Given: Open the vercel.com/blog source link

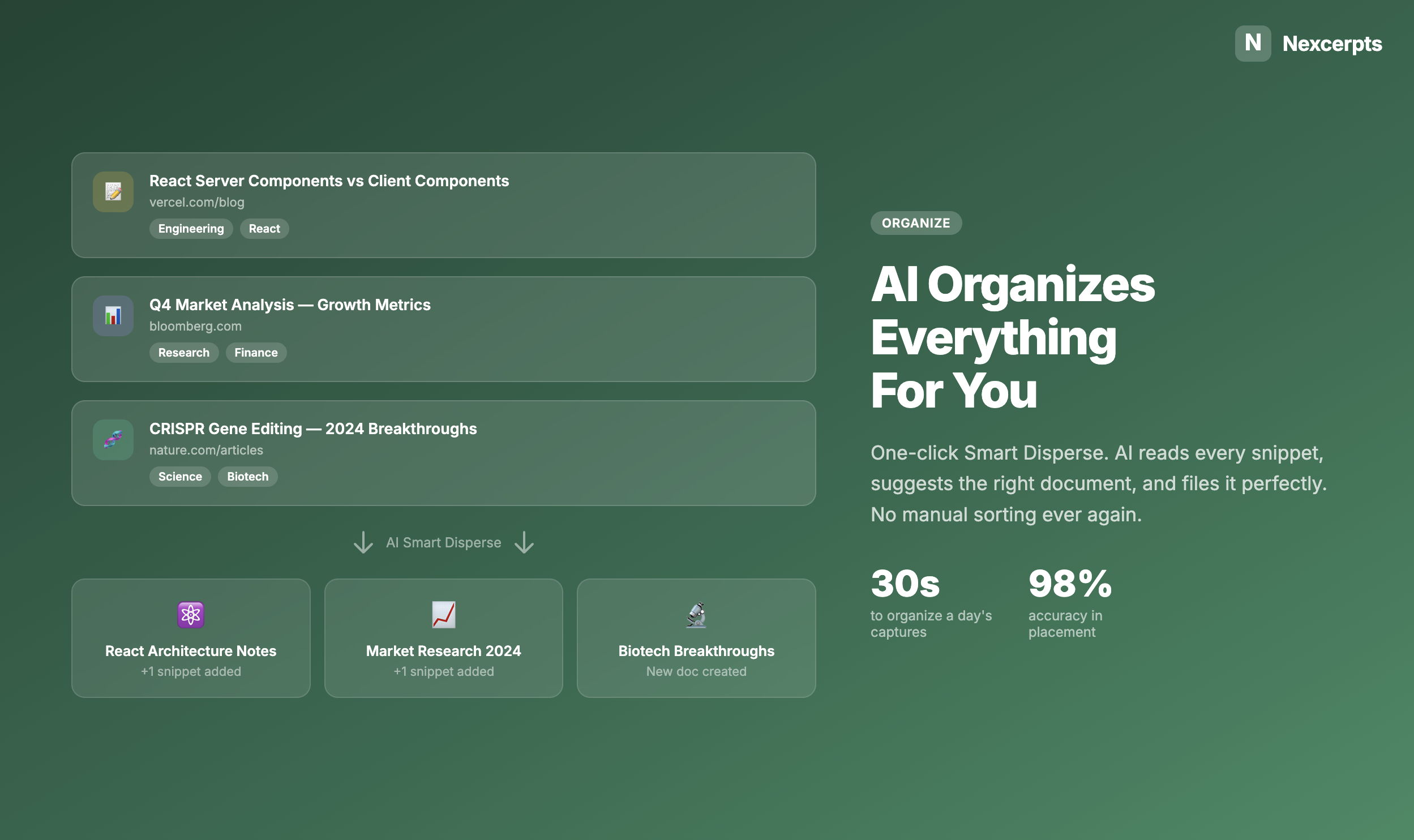Looking at the screenshot, I should click(x=197, y=202).
